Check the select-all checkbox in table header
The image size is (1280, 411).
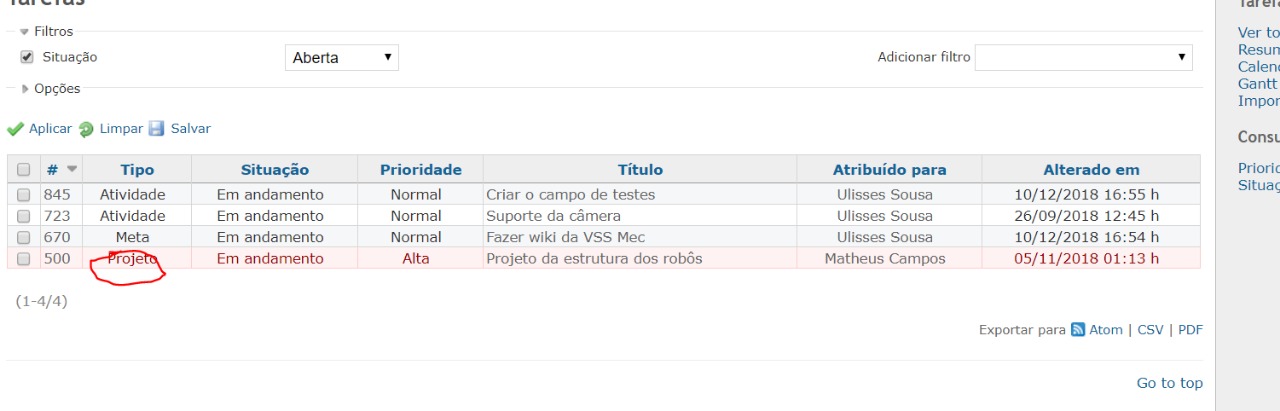coord(24,170)
